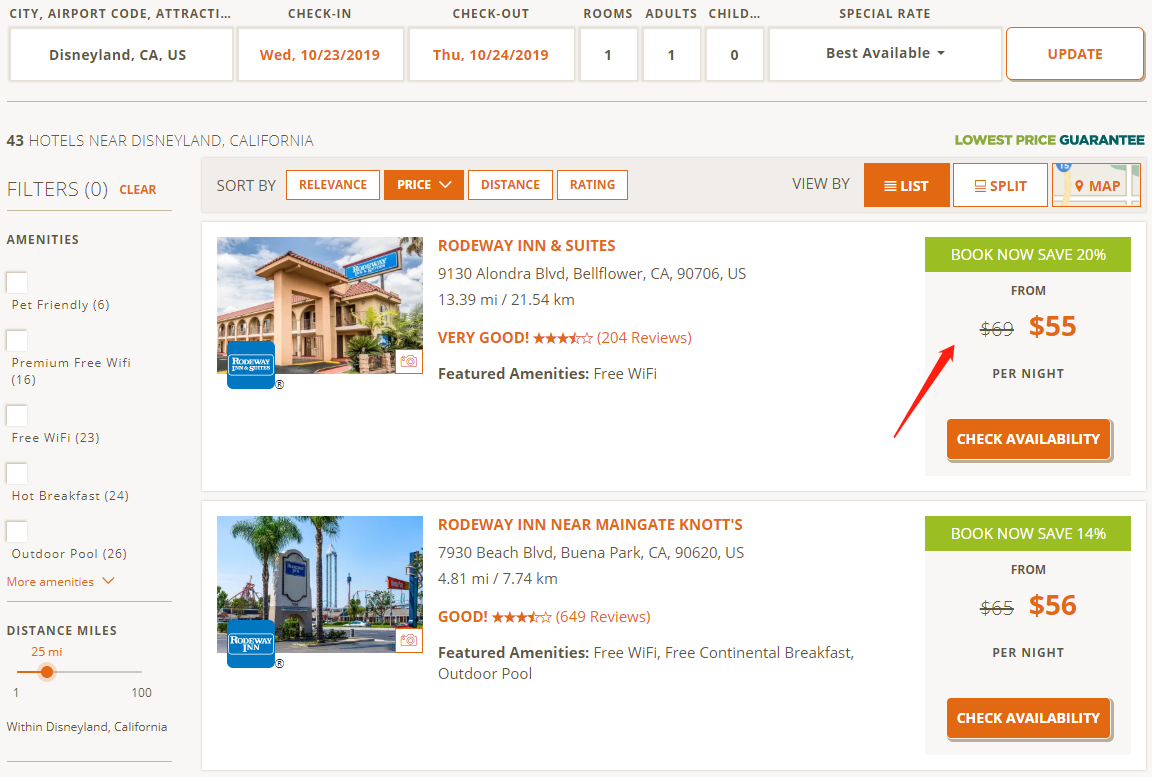Sort results by Distance
This screenshot has width=1152, height=777.
pos(511,185)
